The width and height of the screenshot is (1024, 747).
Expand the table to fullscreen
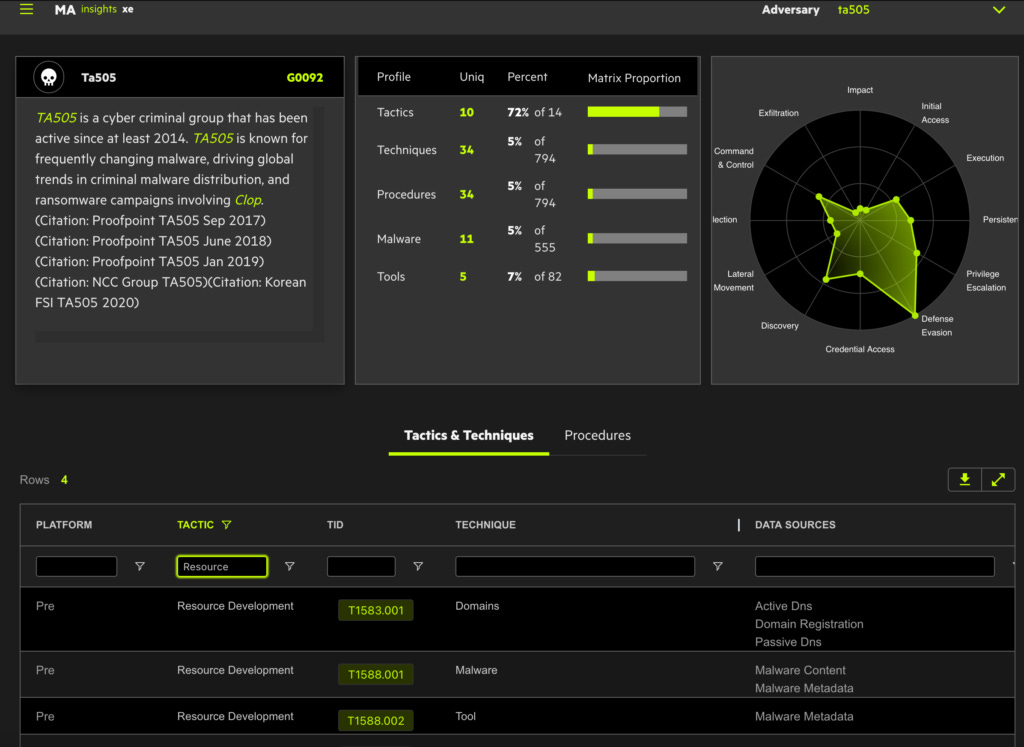pos(998,479)
